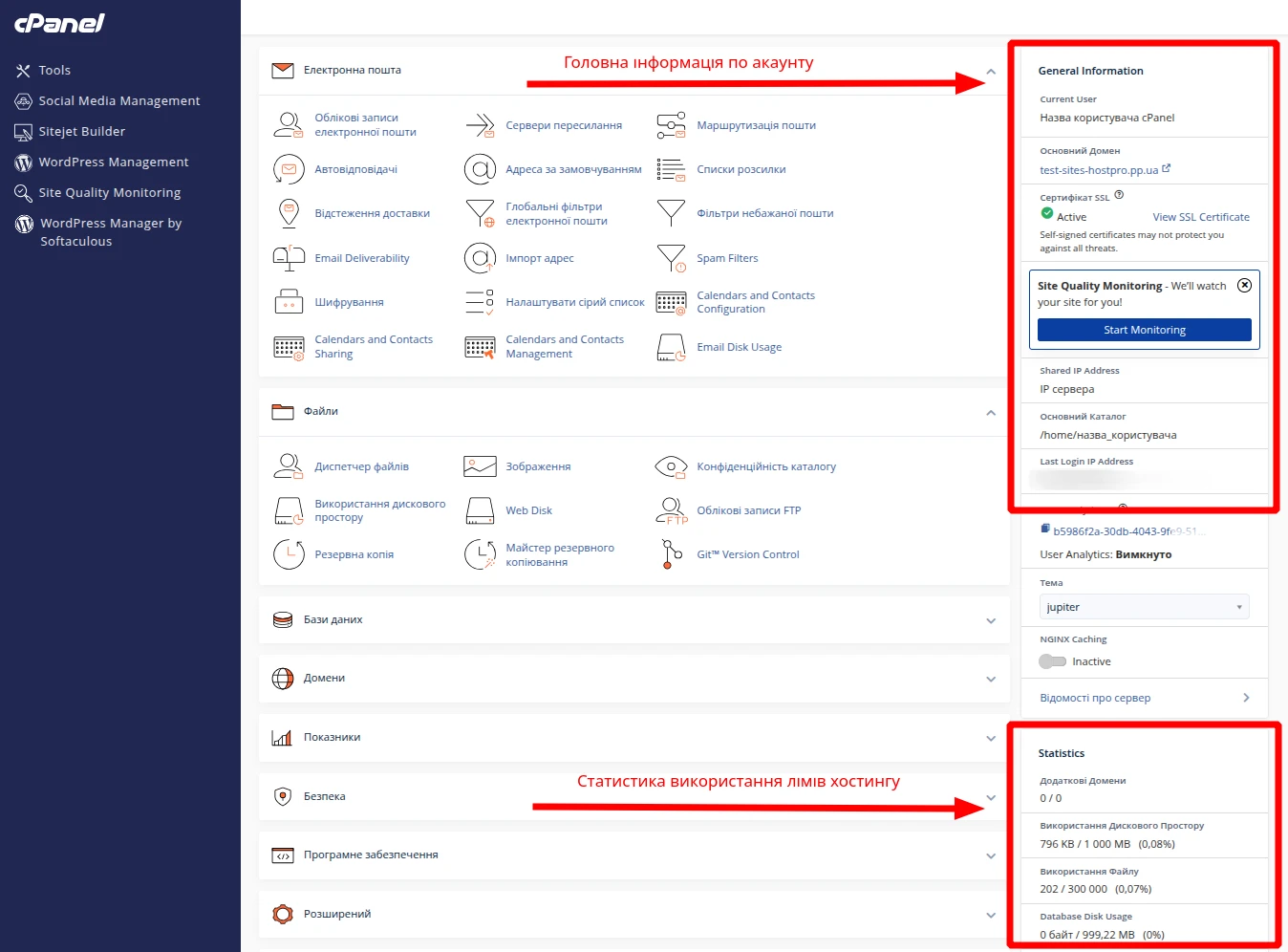Open the Автовідповідачі tool

click(289, 169)
